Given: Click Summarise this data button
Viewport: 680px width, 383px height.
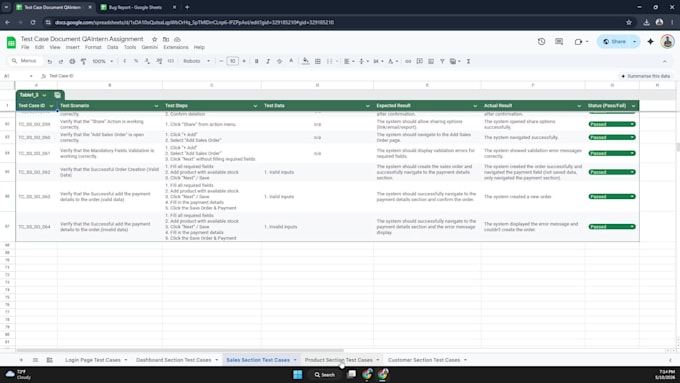Looking at the screenshot, I should [x=645, y=76].
